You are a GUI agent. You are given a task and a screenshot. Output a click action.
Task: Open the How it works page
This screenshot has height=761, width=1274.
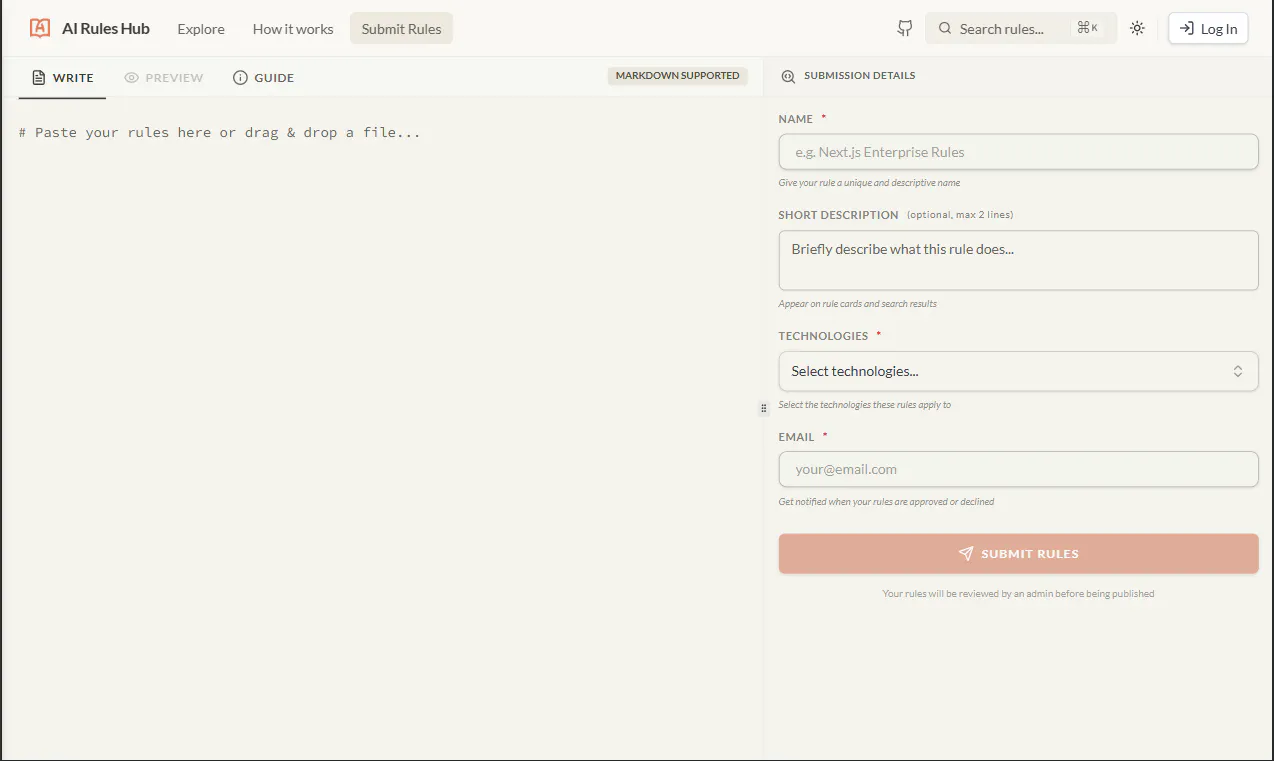pyautogui.click(x=293, y=29)
